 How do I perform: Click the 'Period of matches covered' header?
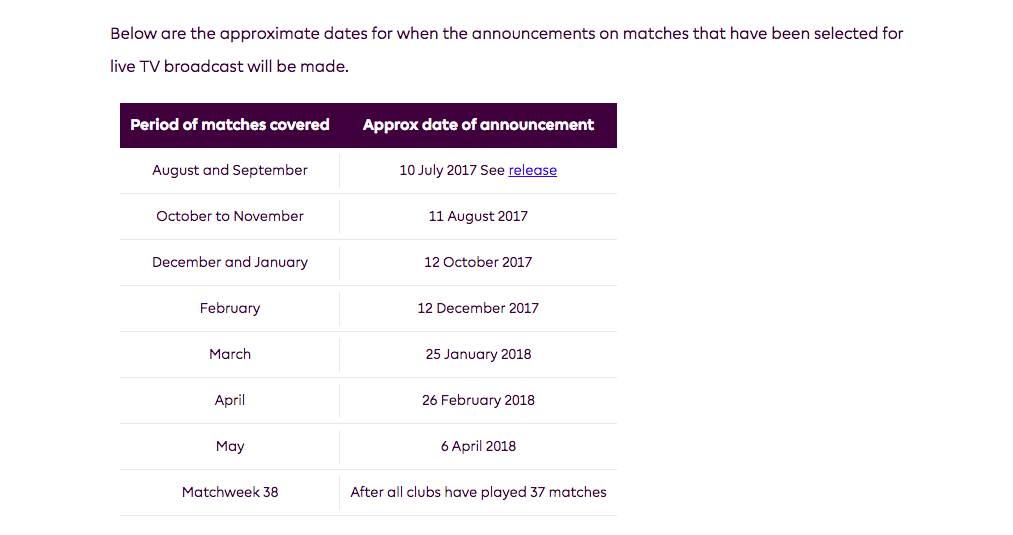[x=230, y=125]
